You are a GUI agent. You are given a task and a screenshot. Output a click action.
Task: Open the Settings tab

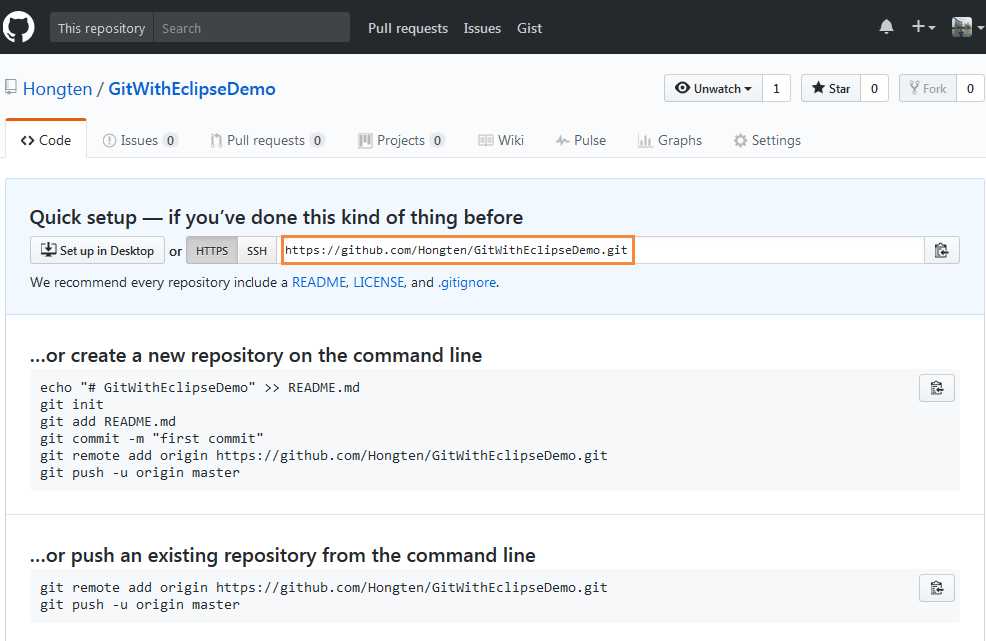[x=767, y=140]
